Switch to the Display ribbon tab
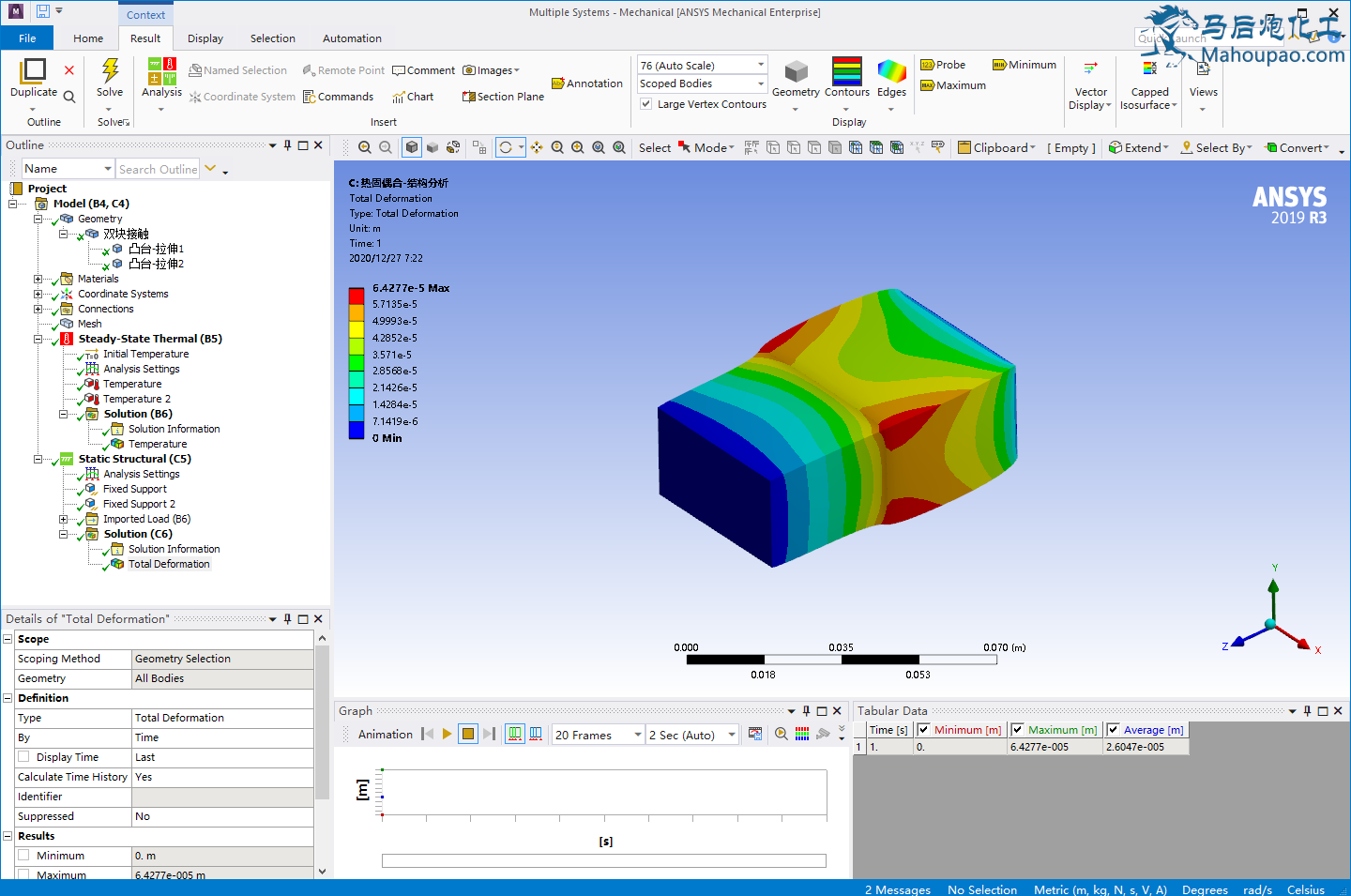This screenshot has height=896, width=1351. coord(205,38)
